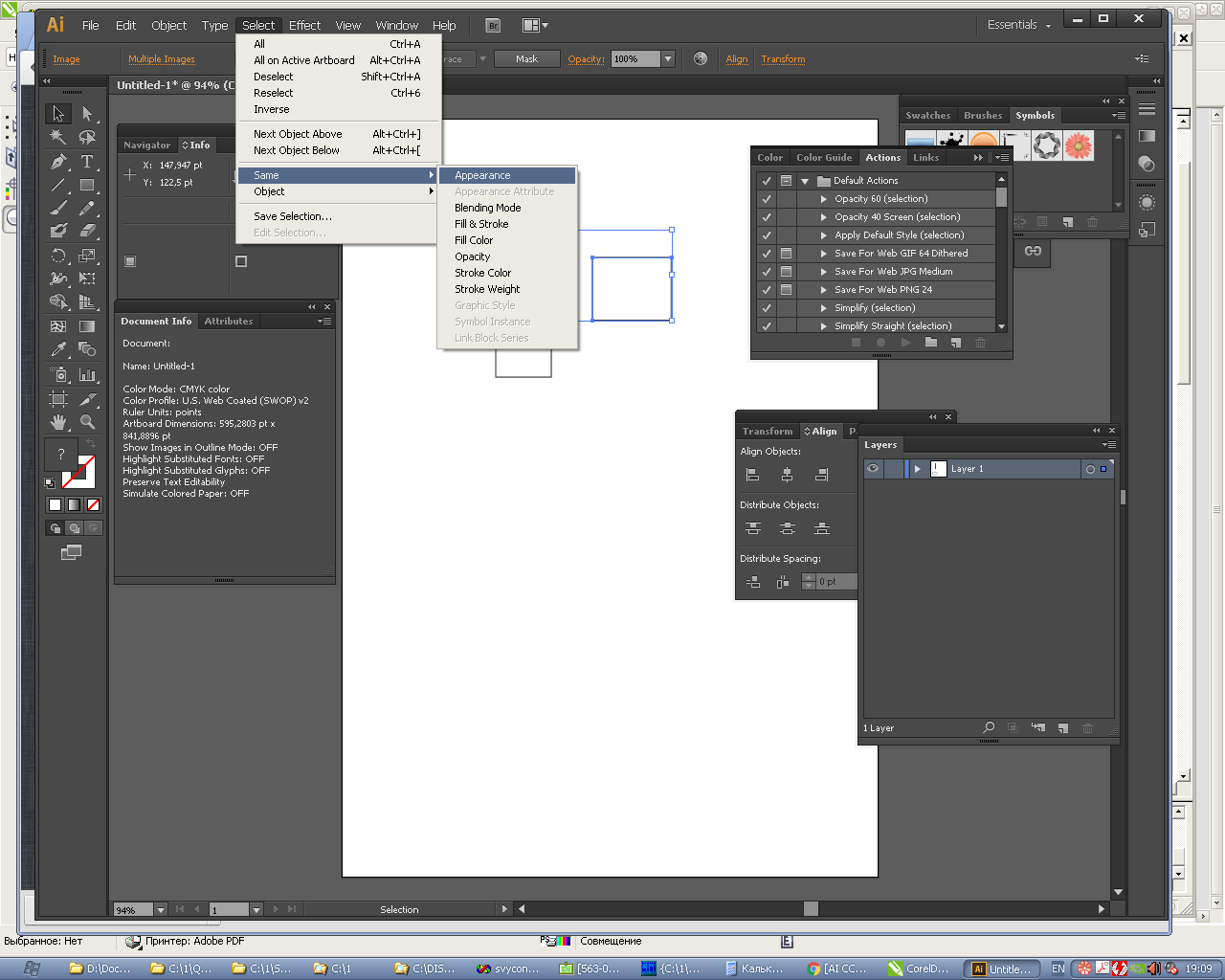Pick the Eyedropper tool

click(58, 349)
